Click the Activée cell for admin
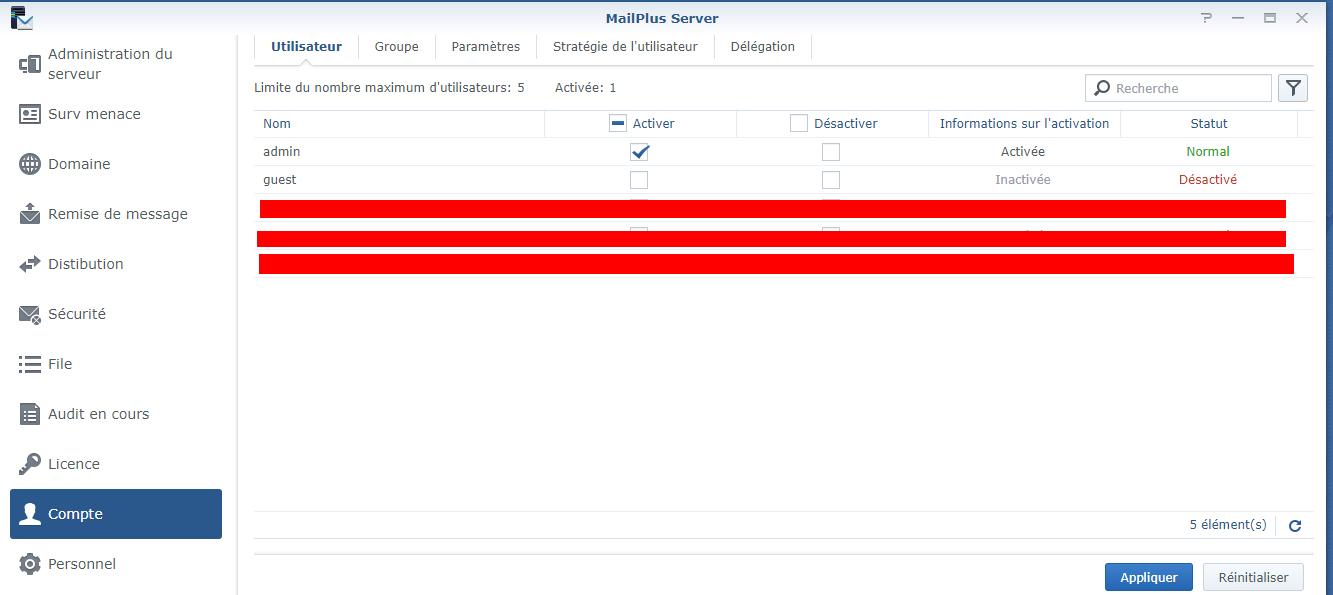Image resolution: width=1333 pixels, height=595 pixels. click(x=1023, y=152)
